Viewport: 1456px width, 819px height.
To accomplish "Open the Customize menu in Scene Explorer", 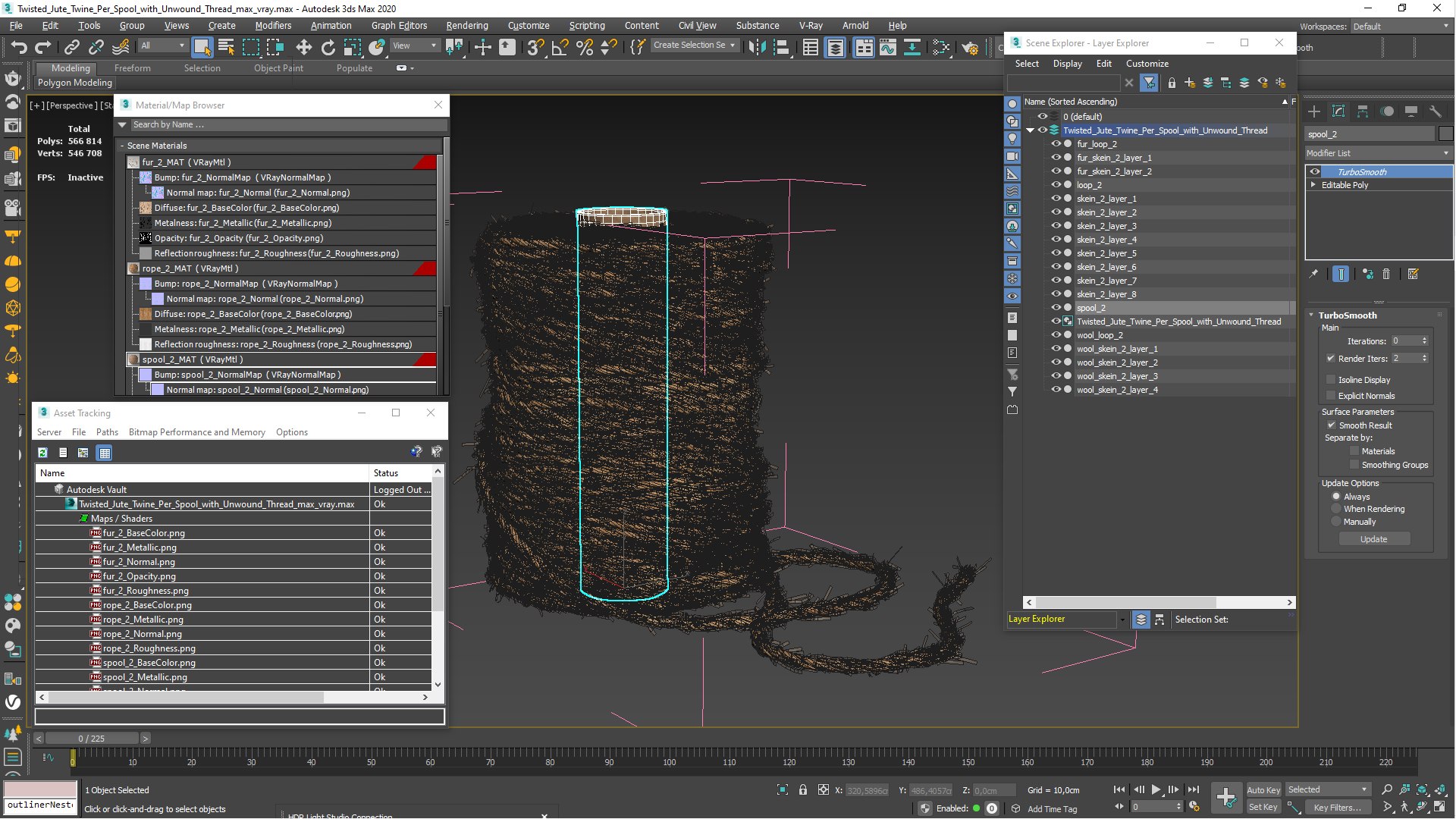I will 1147,64.
